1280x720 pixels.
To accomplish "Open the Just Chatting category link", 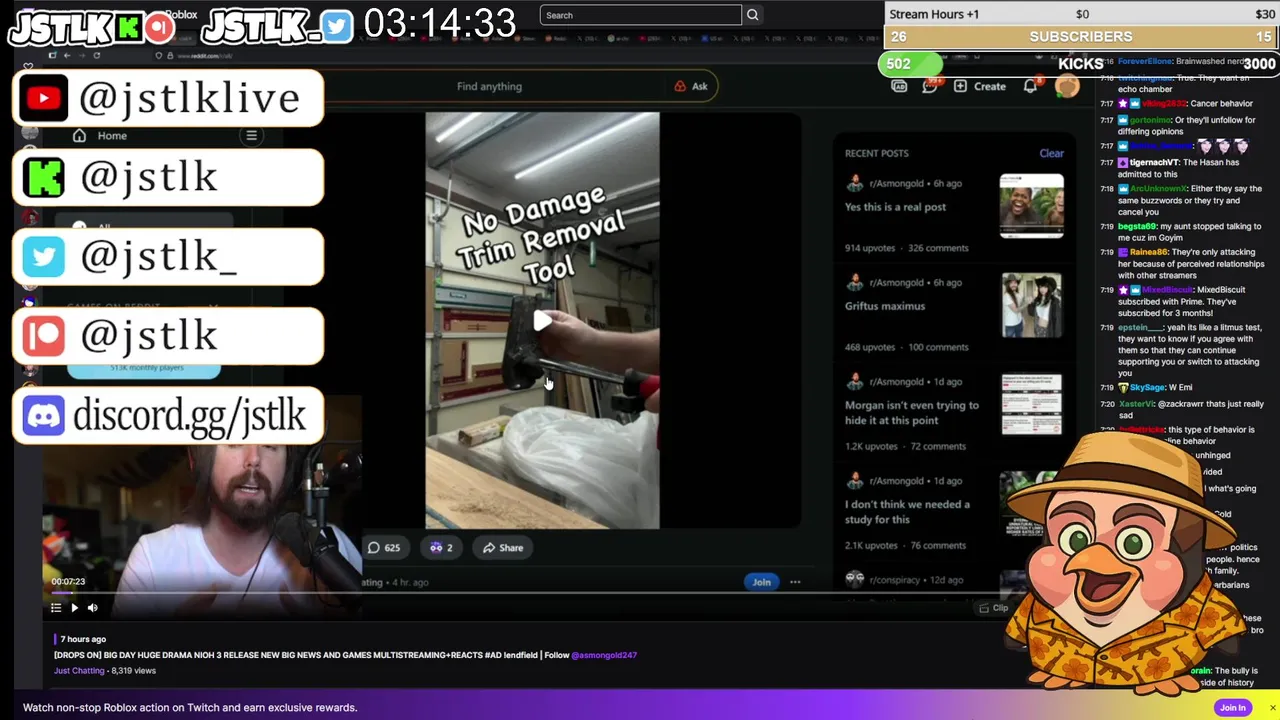I will click(x=79, y=671).
